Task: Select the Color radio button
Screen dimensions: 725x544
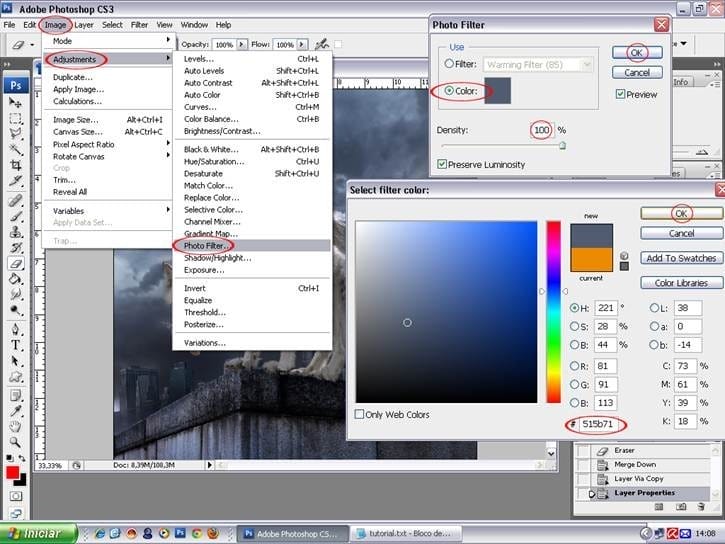Action: pyautogui.click(x=449, y=91)
